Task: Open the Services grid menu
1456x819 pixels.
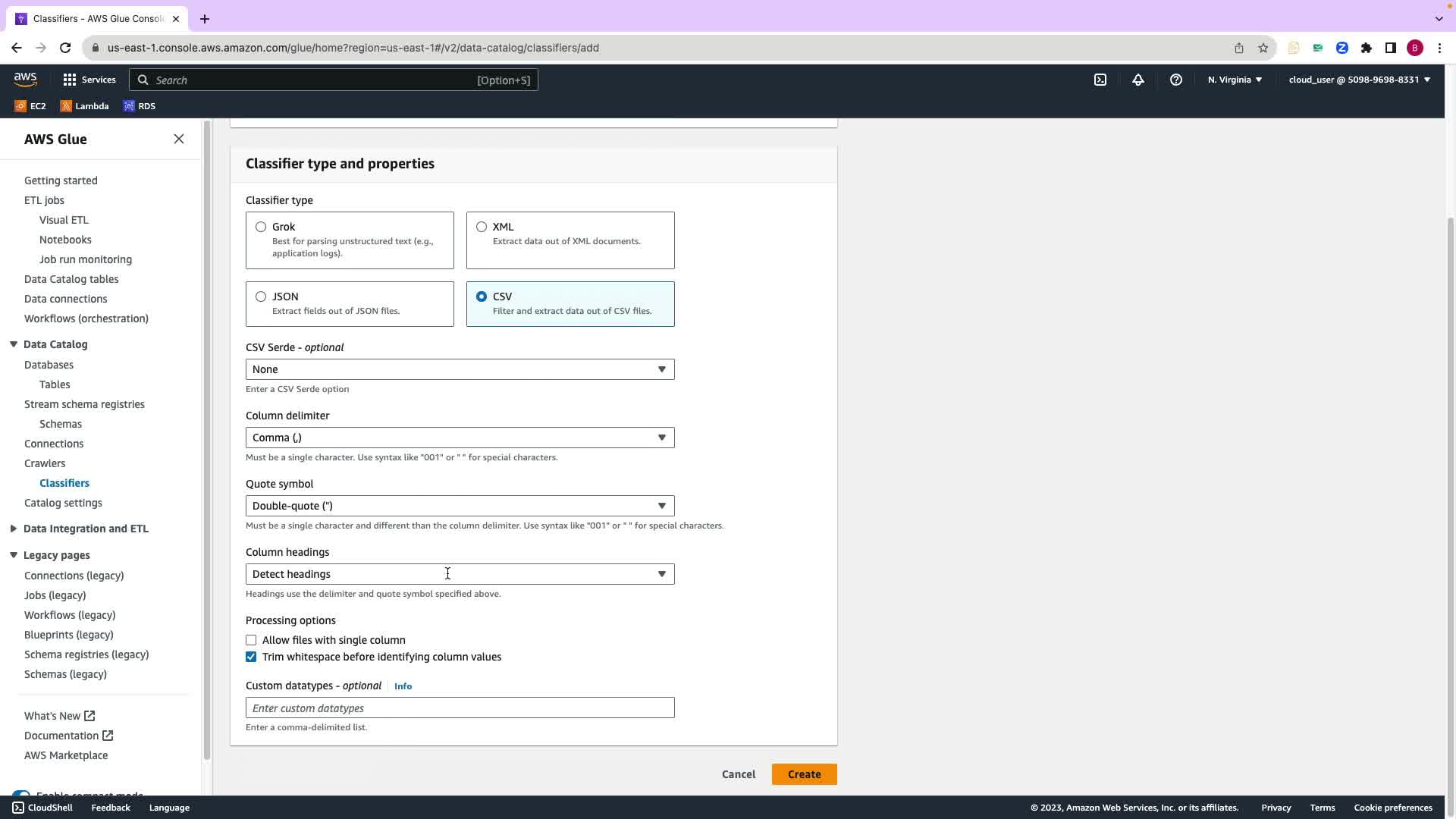Action: (x=89, y=80)
